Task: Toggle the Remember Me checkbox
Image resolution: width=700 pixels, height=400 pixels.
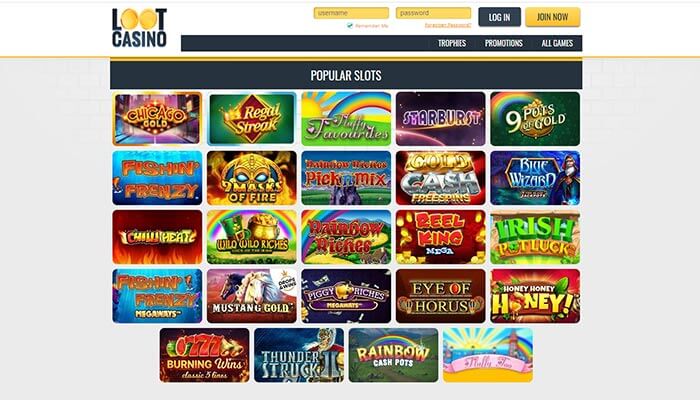Action: point(350,26)
